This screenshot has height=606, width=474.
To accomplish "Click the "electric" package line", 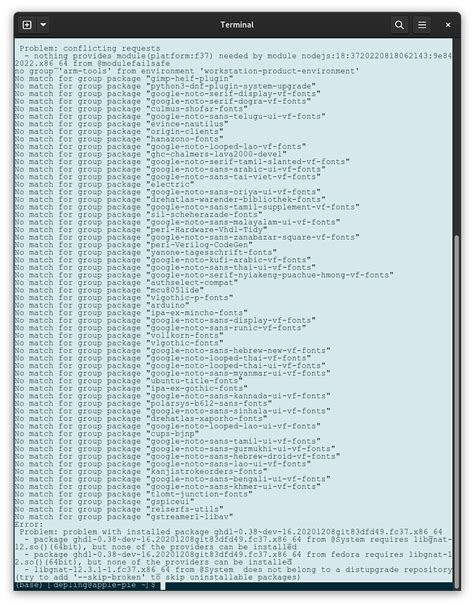I will 105,184.
